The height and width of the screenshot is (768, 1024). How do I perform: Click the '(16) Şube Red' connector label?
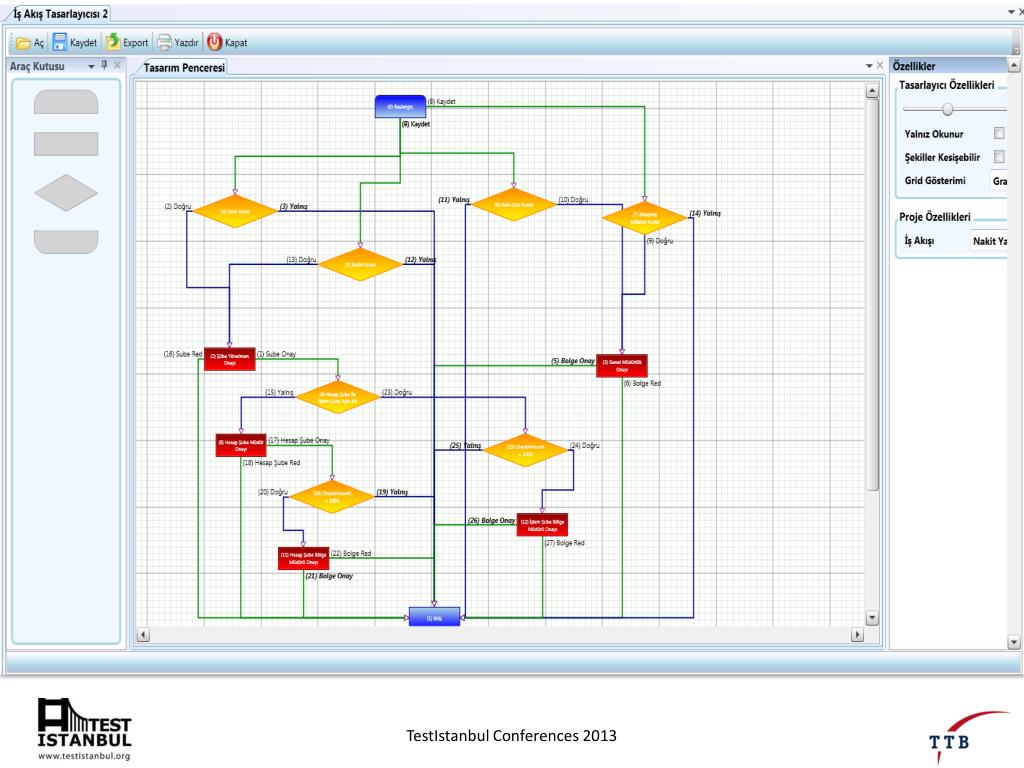183,354
